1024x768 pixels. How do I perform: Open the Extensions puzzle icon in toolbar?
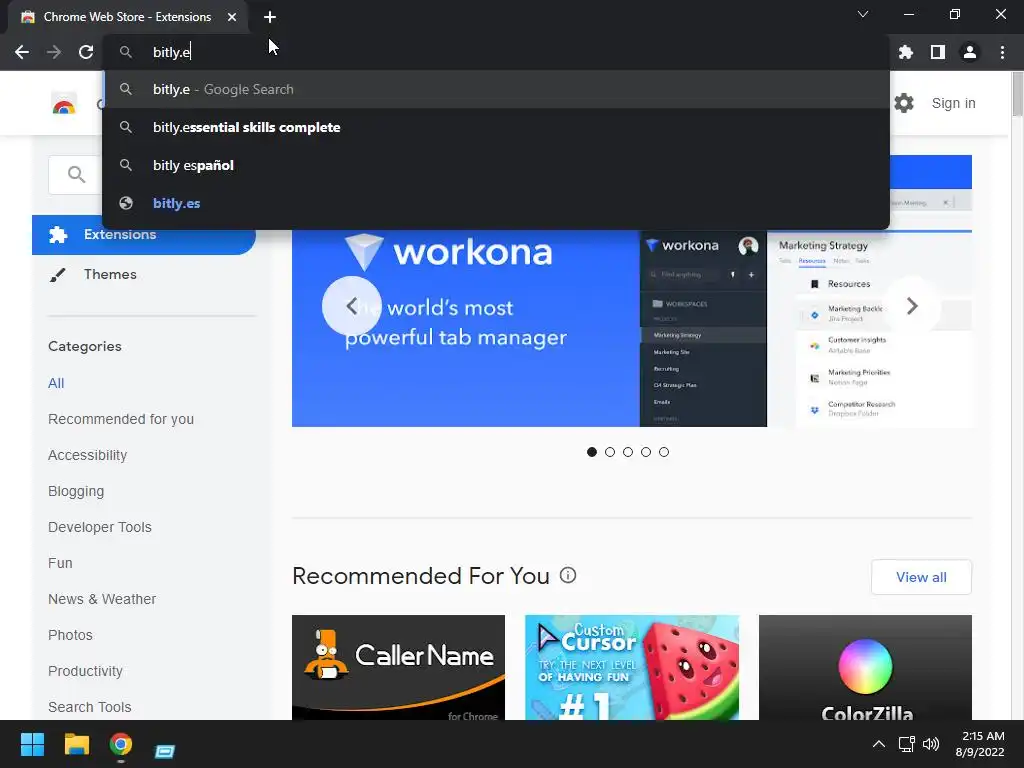(x=906, y=52)
